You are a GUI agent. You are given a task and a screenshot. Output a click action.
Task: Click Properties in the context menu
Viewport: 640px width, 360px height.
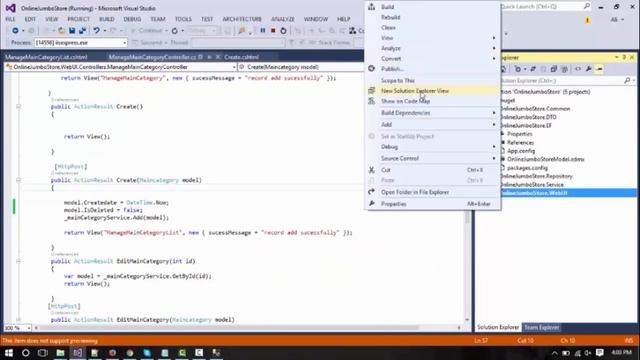point(434,204)
